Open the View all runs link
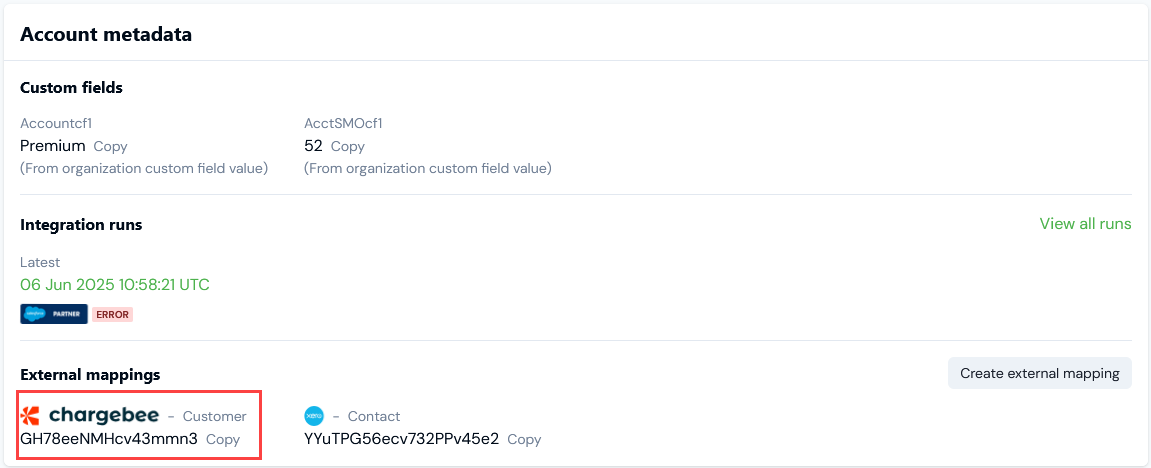 (1085, 224)
